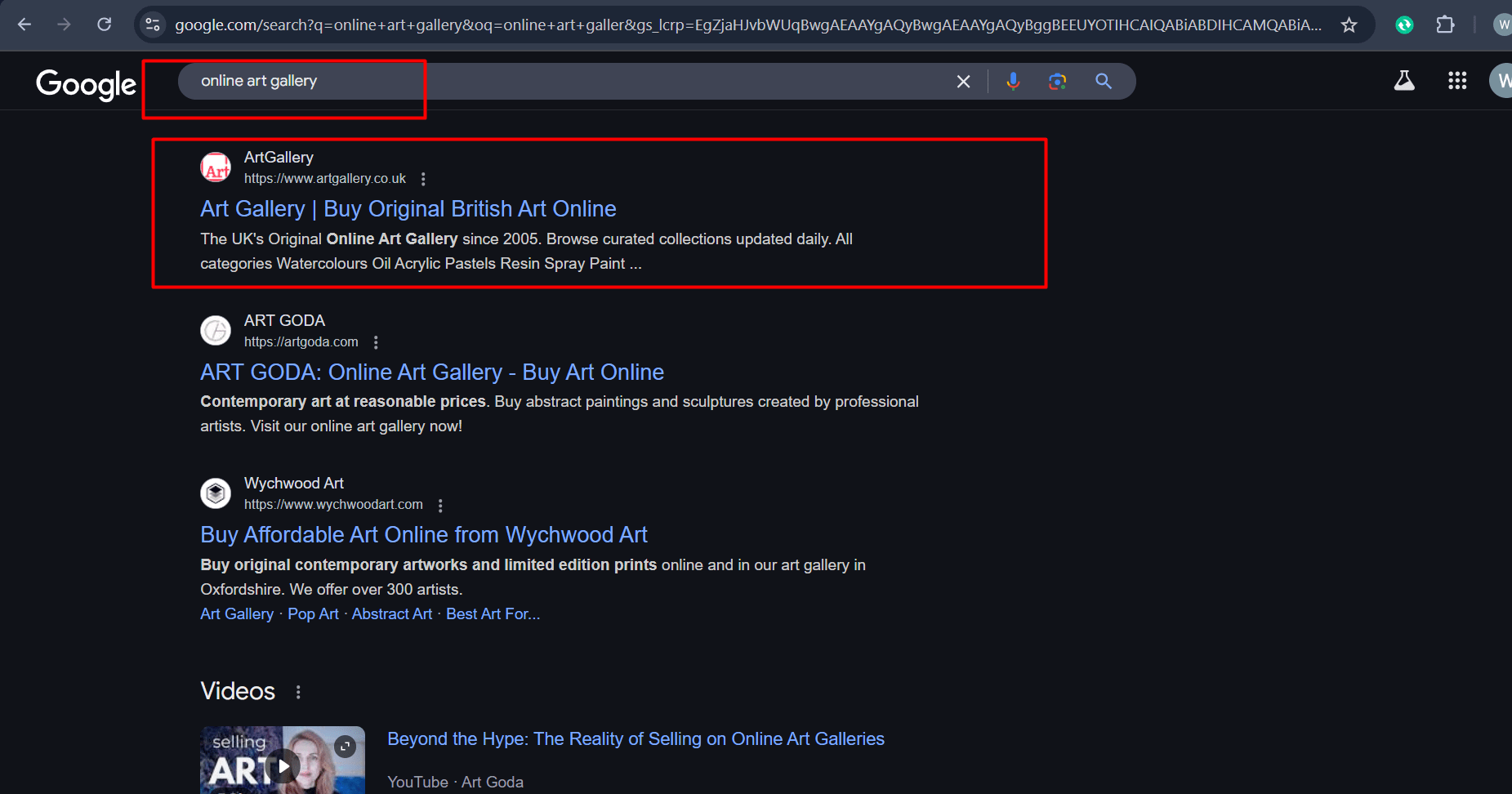
Task: Open Google Lens image search
Action: [1057, 82]
